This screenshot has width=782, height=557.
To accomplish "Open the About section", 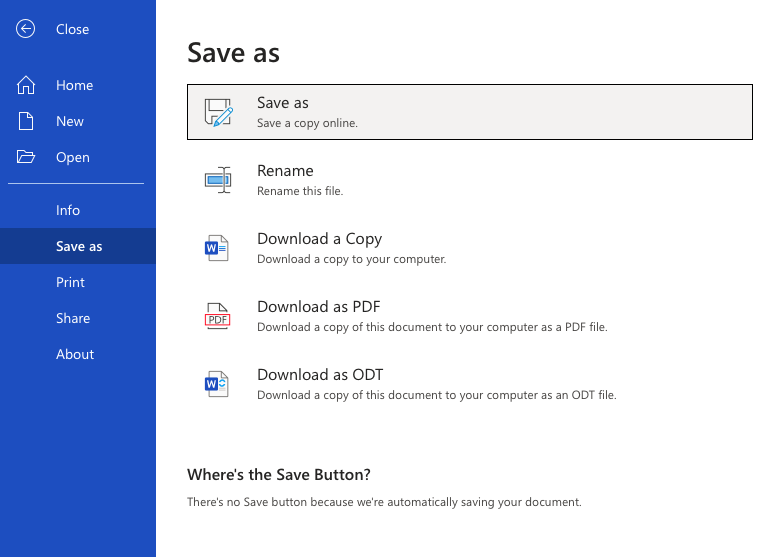I will tap(75, 354).
